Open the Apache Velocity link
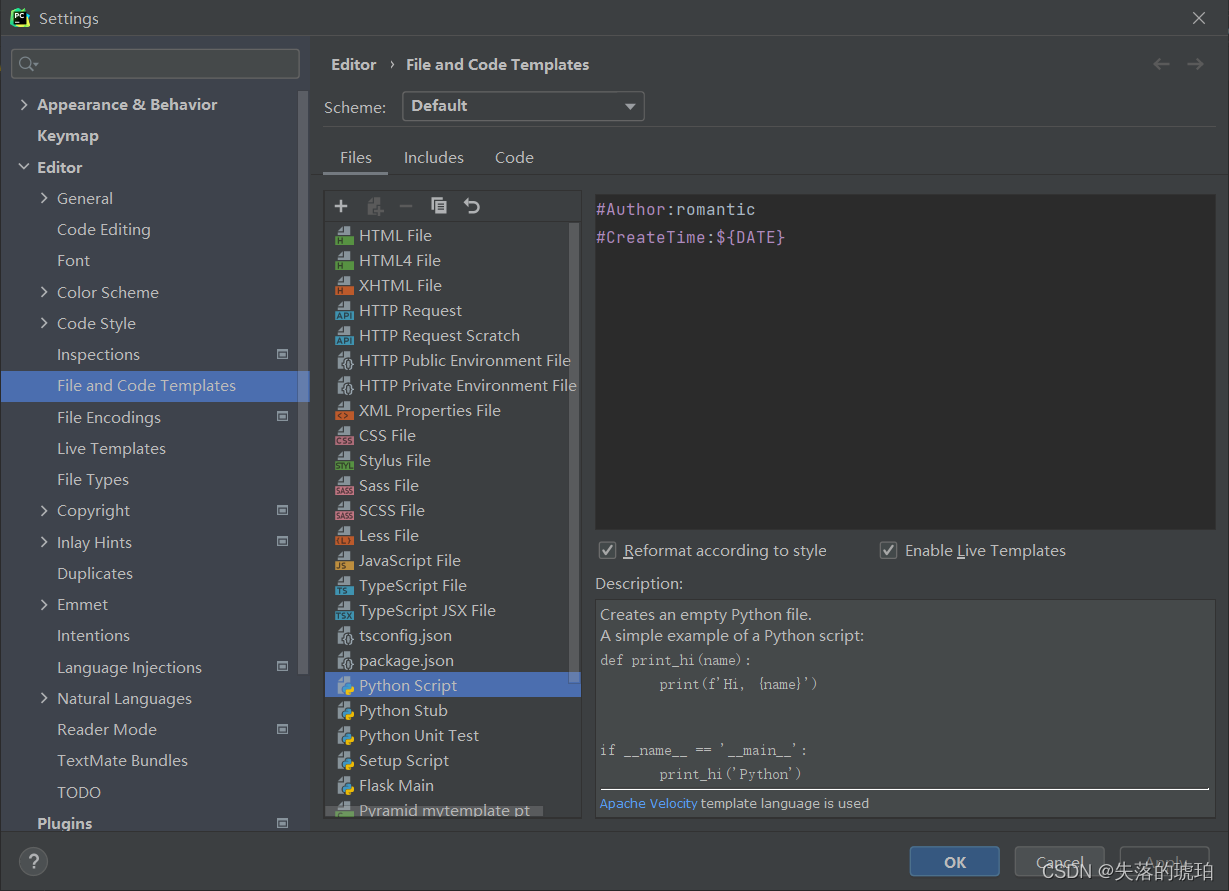 (x=649, y=803)
